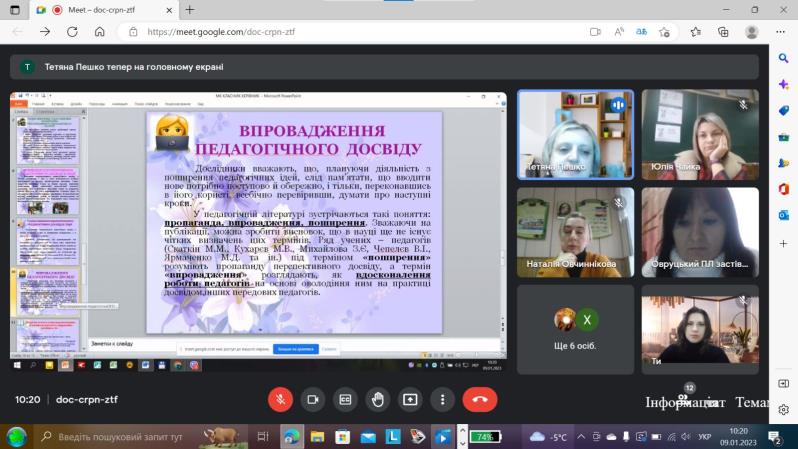Open the participants panel showing 12 people

tap(684, 400)
